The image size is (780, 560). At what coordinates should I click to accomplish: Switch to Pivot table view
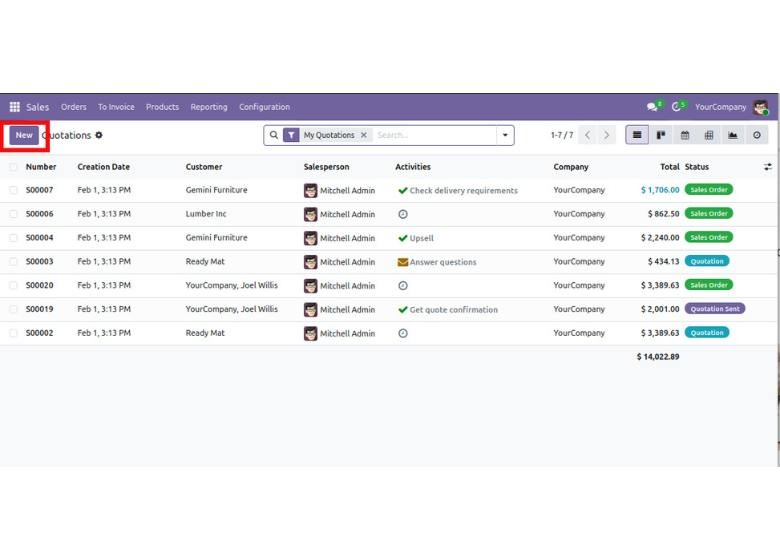[709, 135]
